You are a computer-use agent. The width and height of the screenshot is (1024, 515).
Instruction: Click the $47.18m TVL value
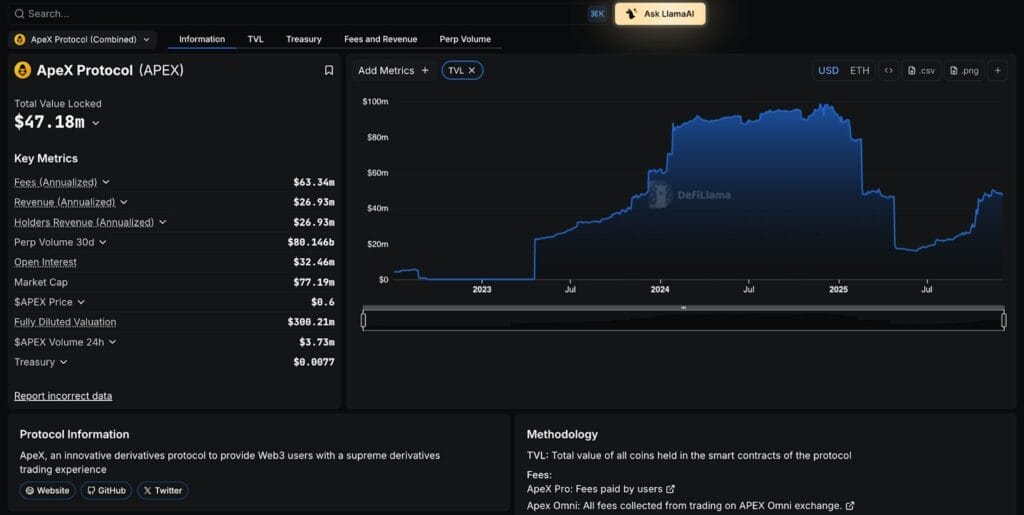(50, 122)
